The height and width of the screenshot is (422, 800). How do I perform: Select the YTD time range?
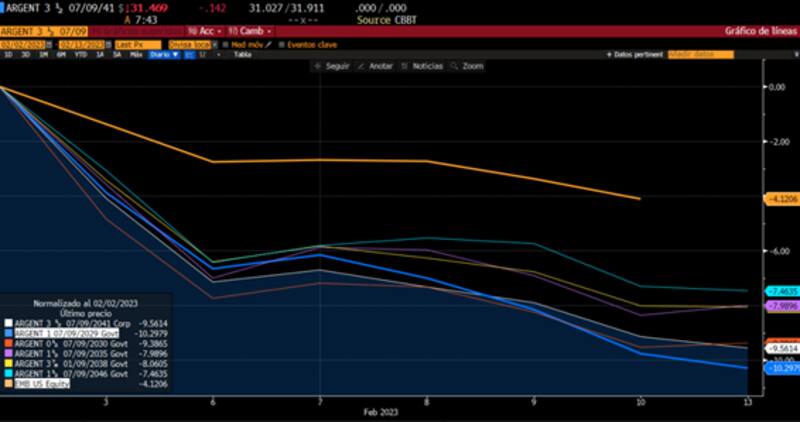pyautogui.click(x=76, y=54)
